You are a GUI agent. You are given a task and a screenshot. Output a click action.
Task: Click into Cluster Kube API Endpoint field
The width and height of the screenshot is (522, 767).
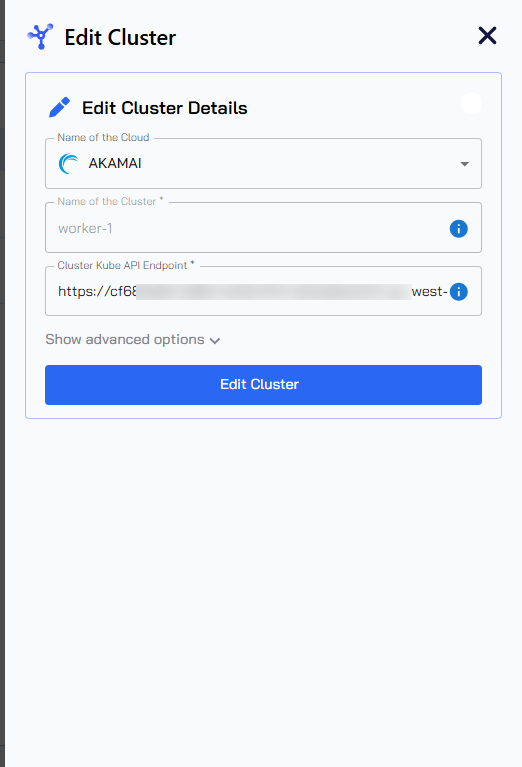tap(263, 291)
